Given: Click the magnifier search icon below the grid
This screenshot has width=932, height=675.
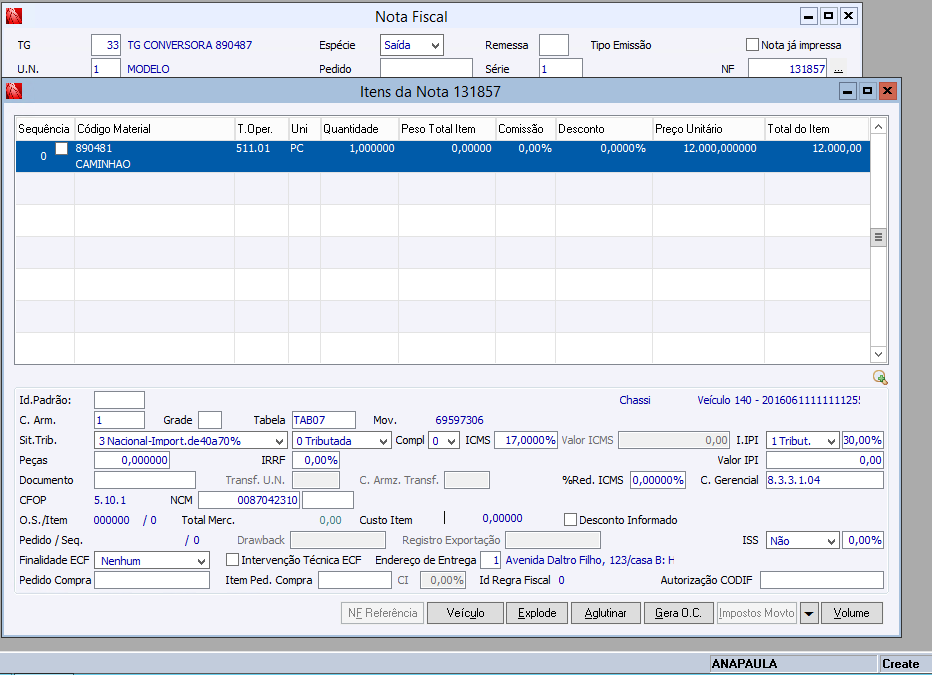Looking at the screenshot, I should point(879,377).
